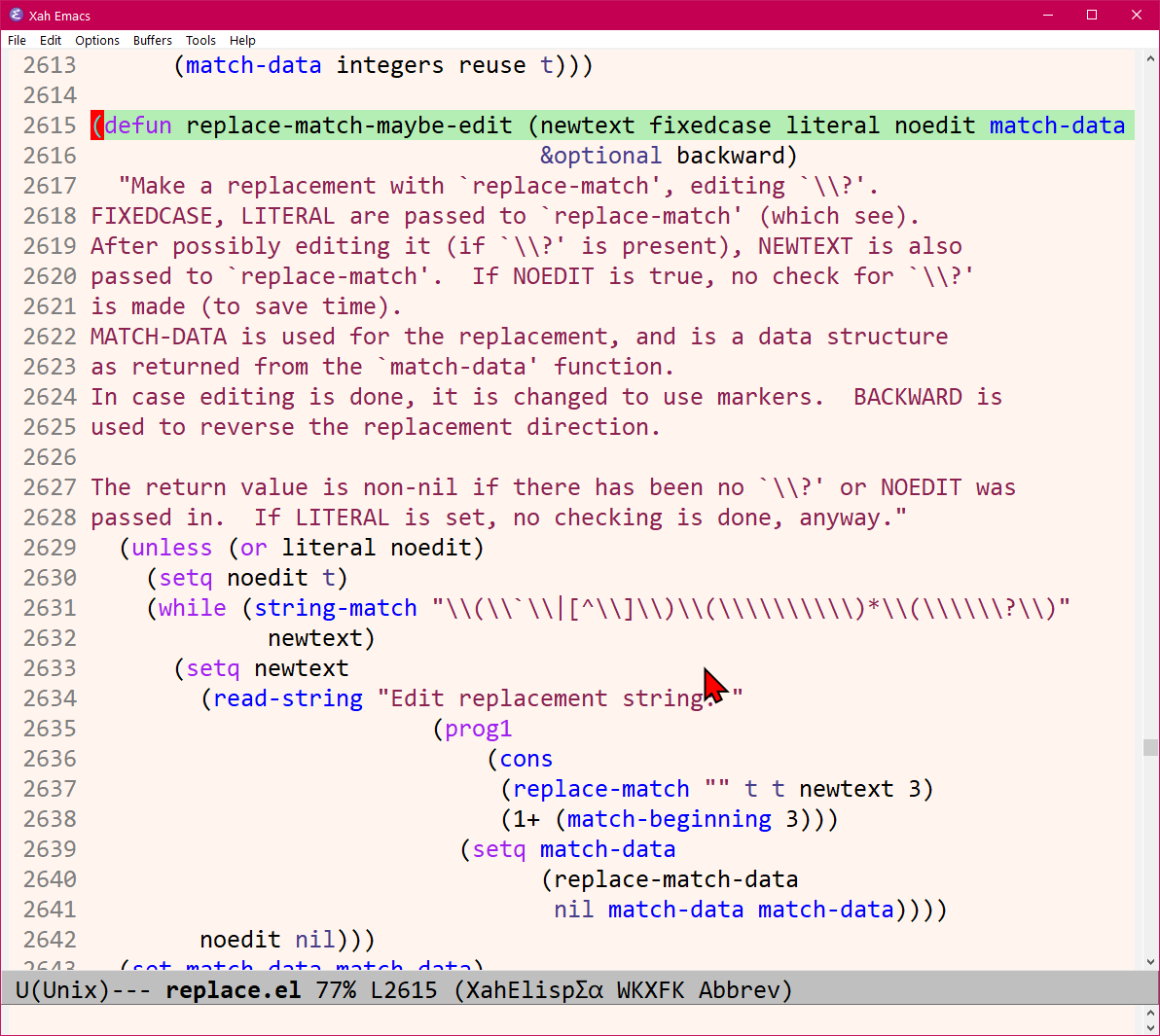1160x1036 pixels.
Task: Open the Edit menu
Action: [x=51, y=40]
